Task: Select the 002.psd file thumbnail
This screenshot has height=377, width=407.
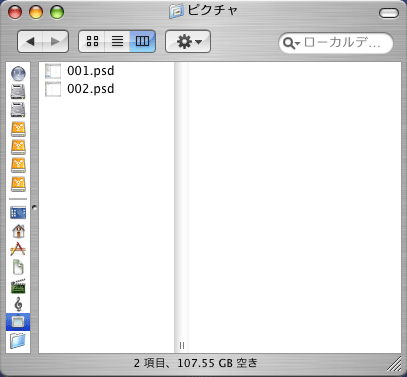Action: click(x=53, y=89)
